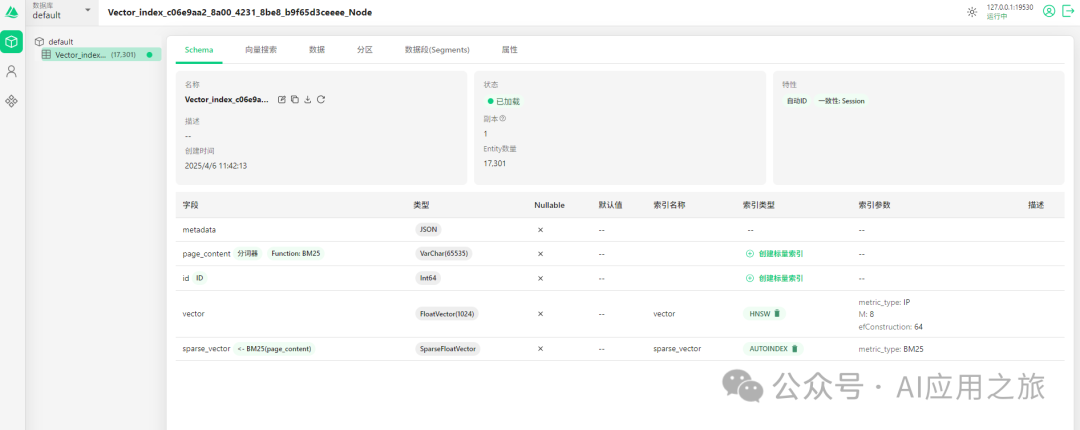This screenshot has height=430, width=1080.
Task: Click the user account avatar icon
Action: pyautogui.click(x=1049, y=12)
